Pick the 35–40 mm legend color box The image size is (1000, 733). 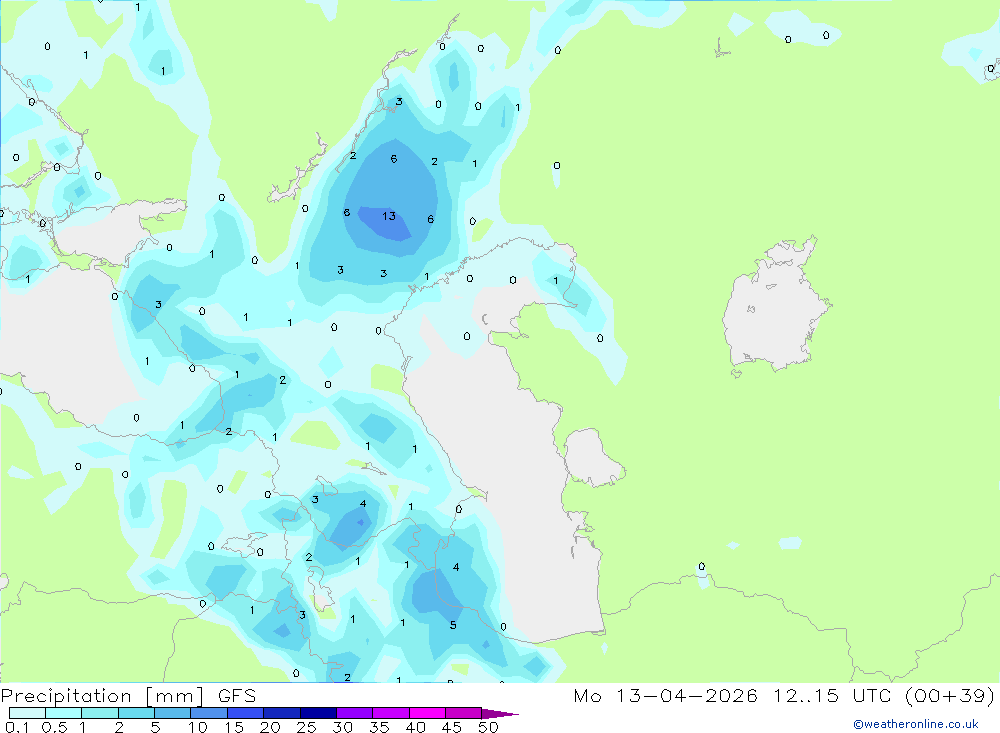click(x=391, y=713)
